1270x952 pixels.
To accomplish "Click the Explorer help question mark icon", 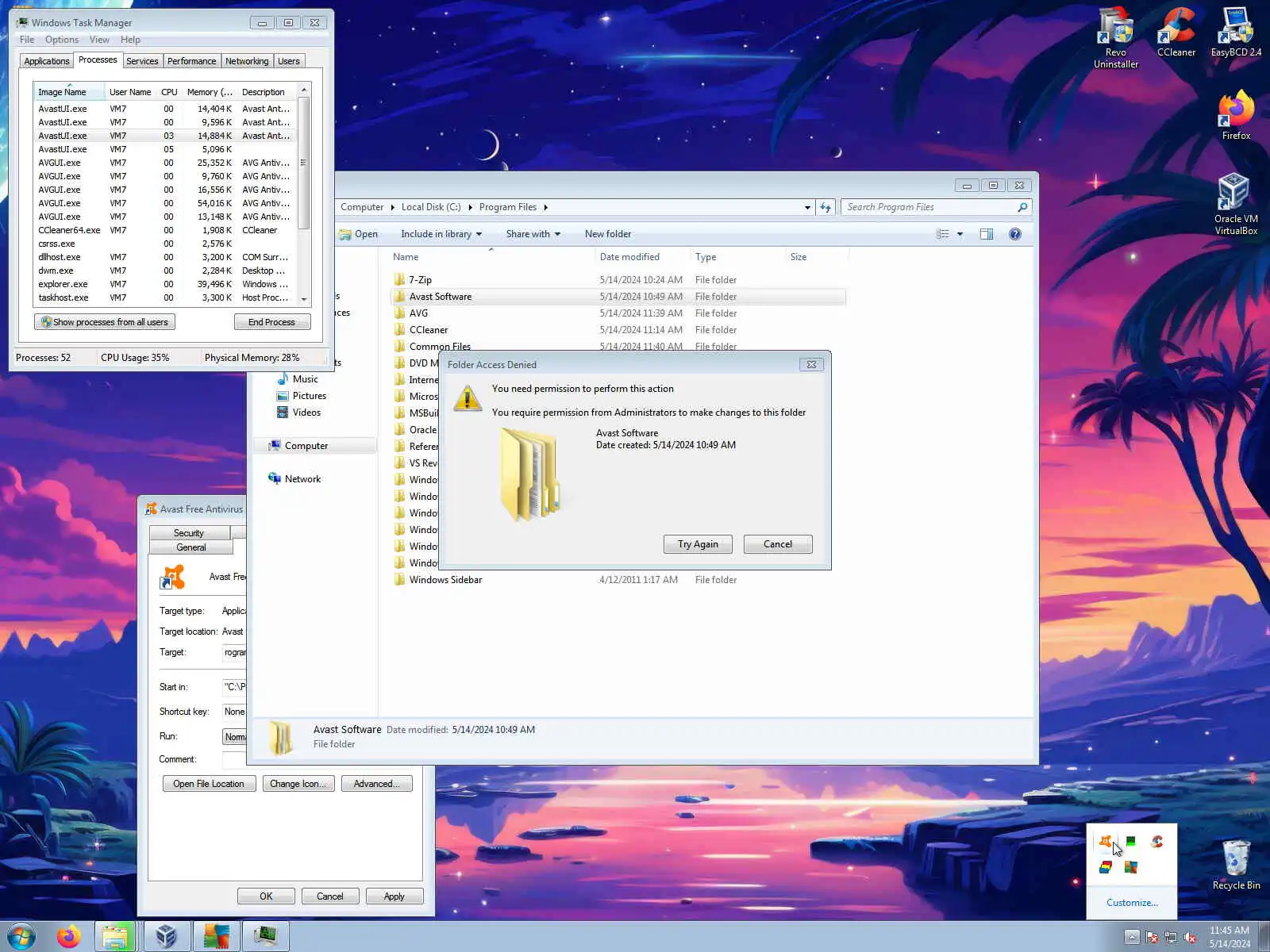I will [1014, 234].
